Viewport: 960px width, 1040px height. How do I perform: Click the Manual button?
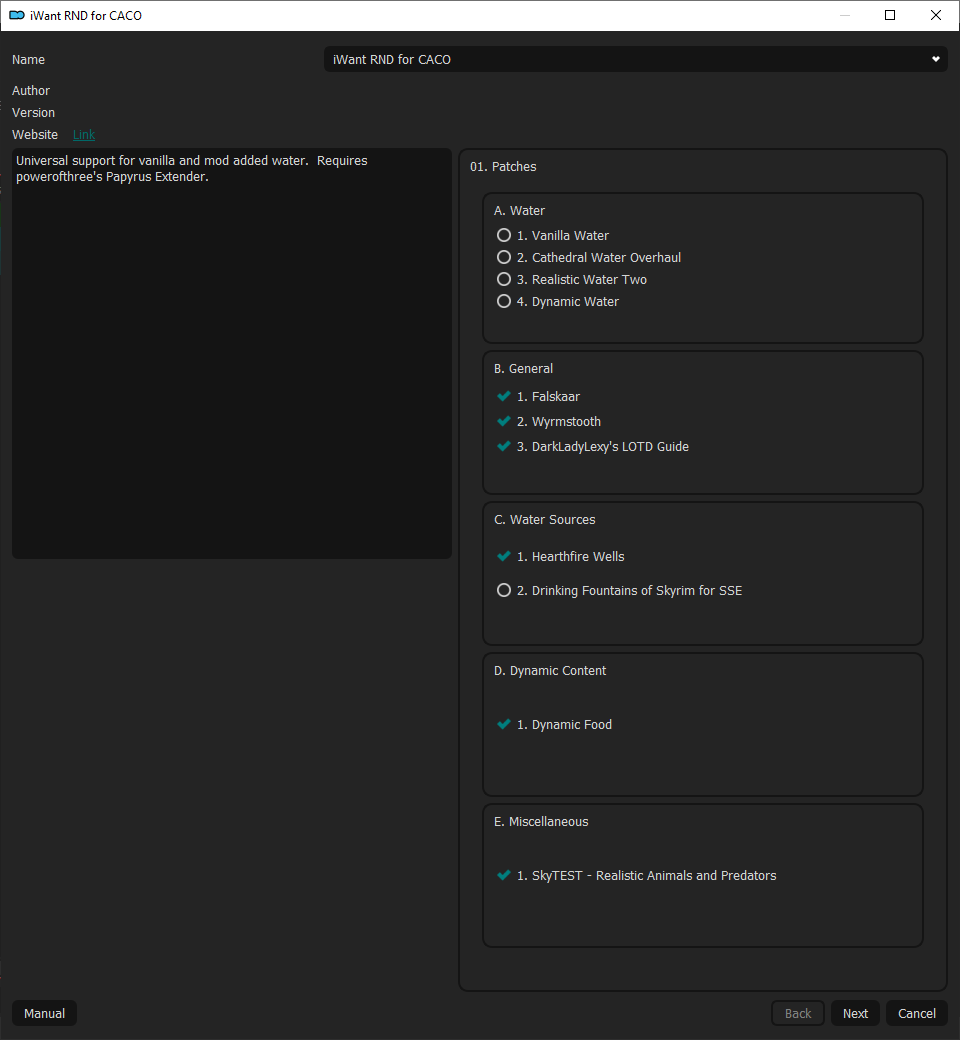pos(44,1013)
